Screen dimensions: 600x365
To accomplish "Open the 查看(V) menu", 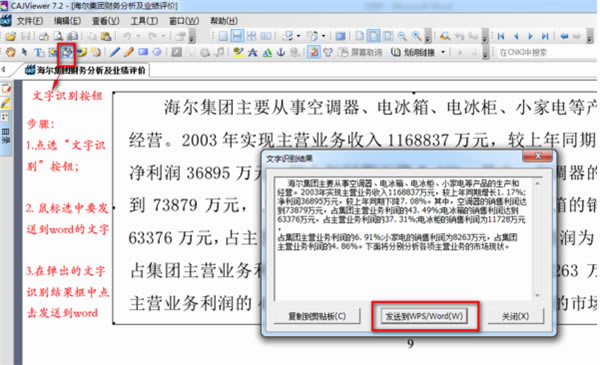I will 106,21.
